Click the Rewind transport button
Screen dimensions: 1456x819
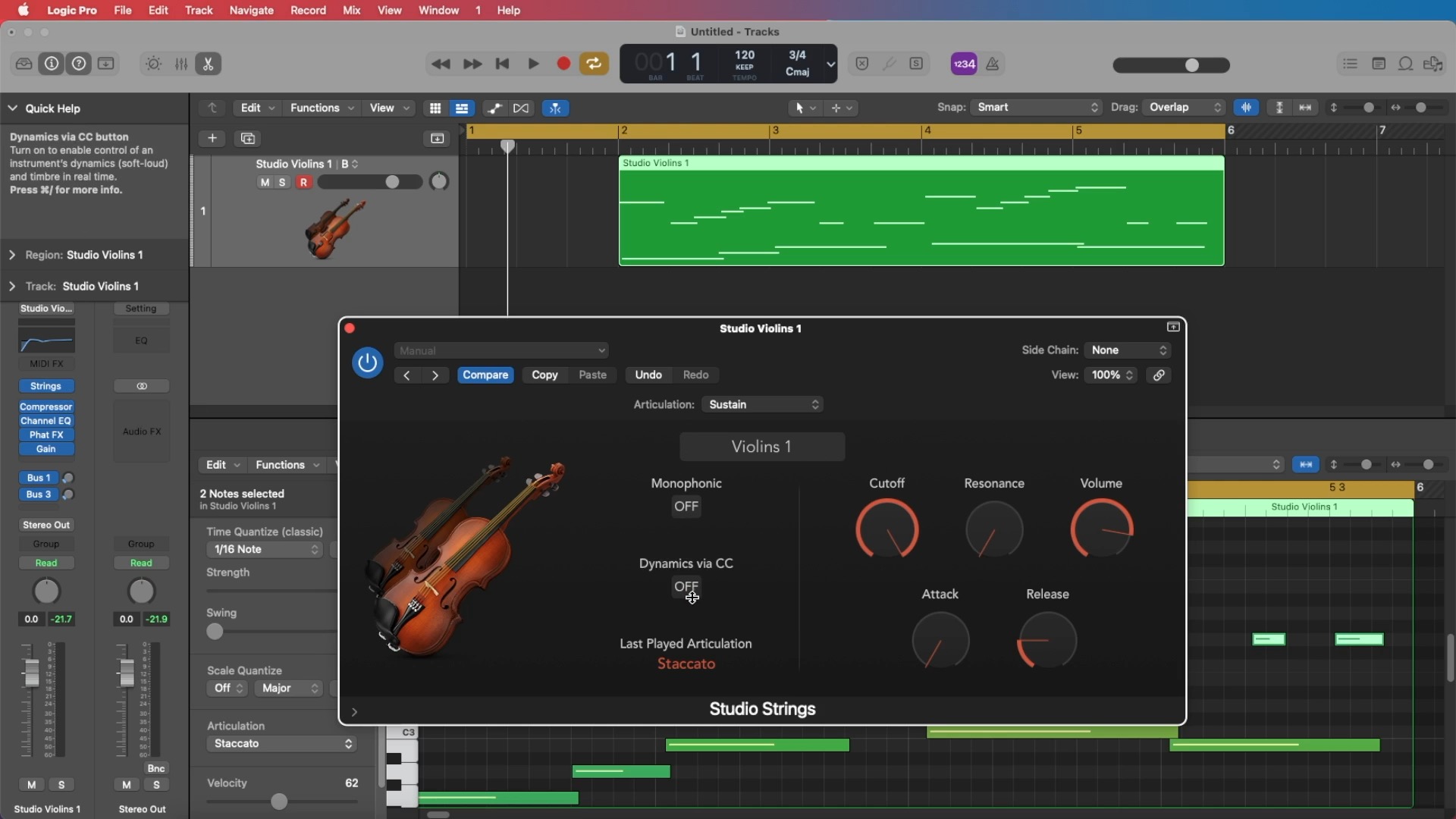click(441, 64)
